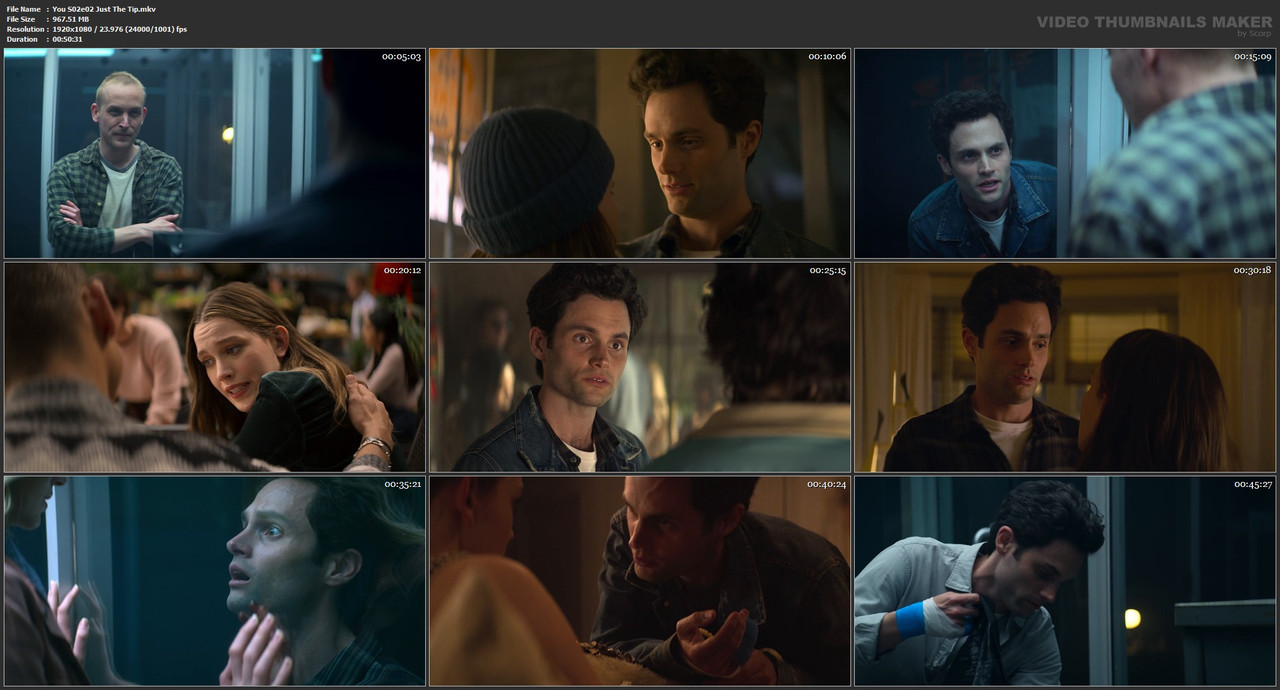Open the thumbnail timestamped 00:10:06
The image size is (1280, 690).
(x=640, y=153)
